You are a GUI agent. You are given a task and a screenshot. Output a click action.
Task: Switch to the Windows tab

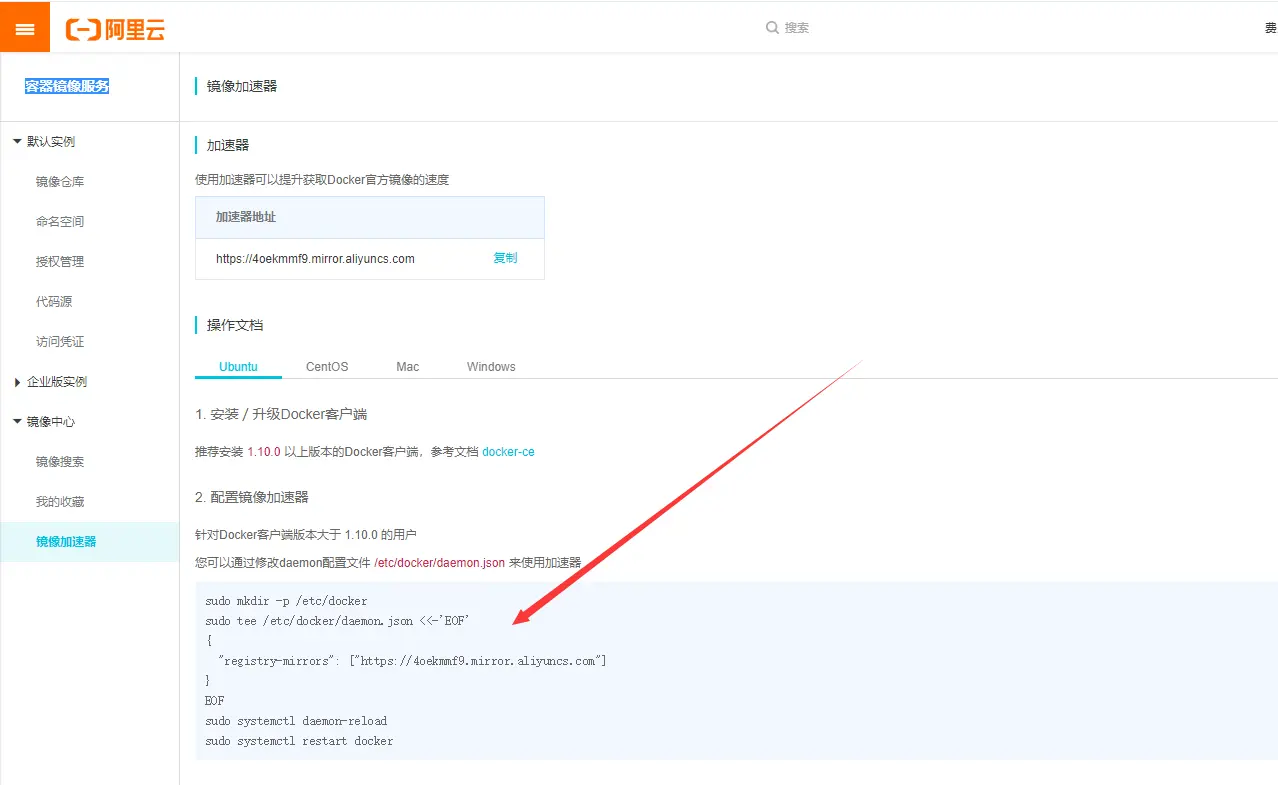pyautogui.click(x=490, y=366)
